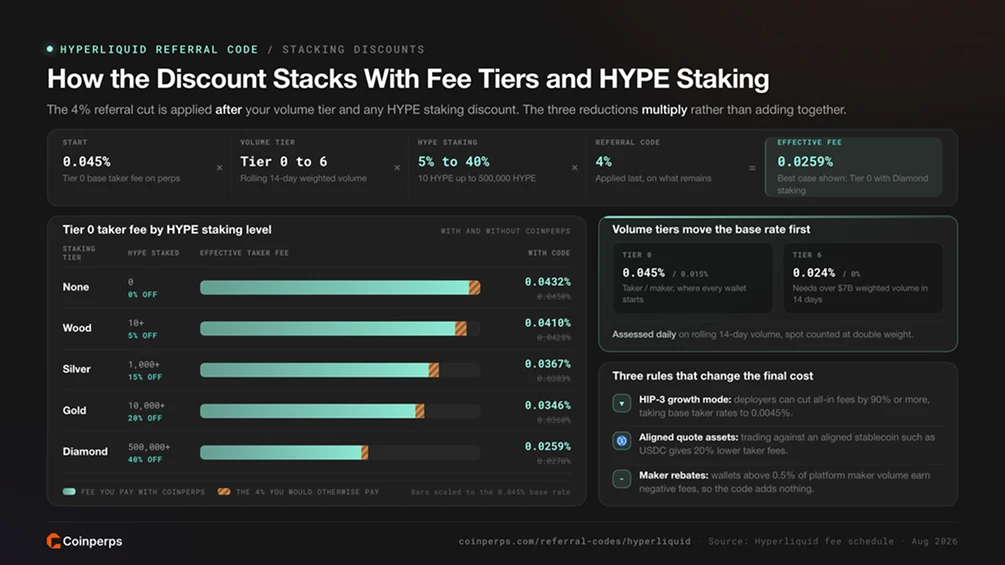Screen dimensions: 1005x565
Task: Click the '1,000+' HYPE staked value
Action: tap(144, 364)
